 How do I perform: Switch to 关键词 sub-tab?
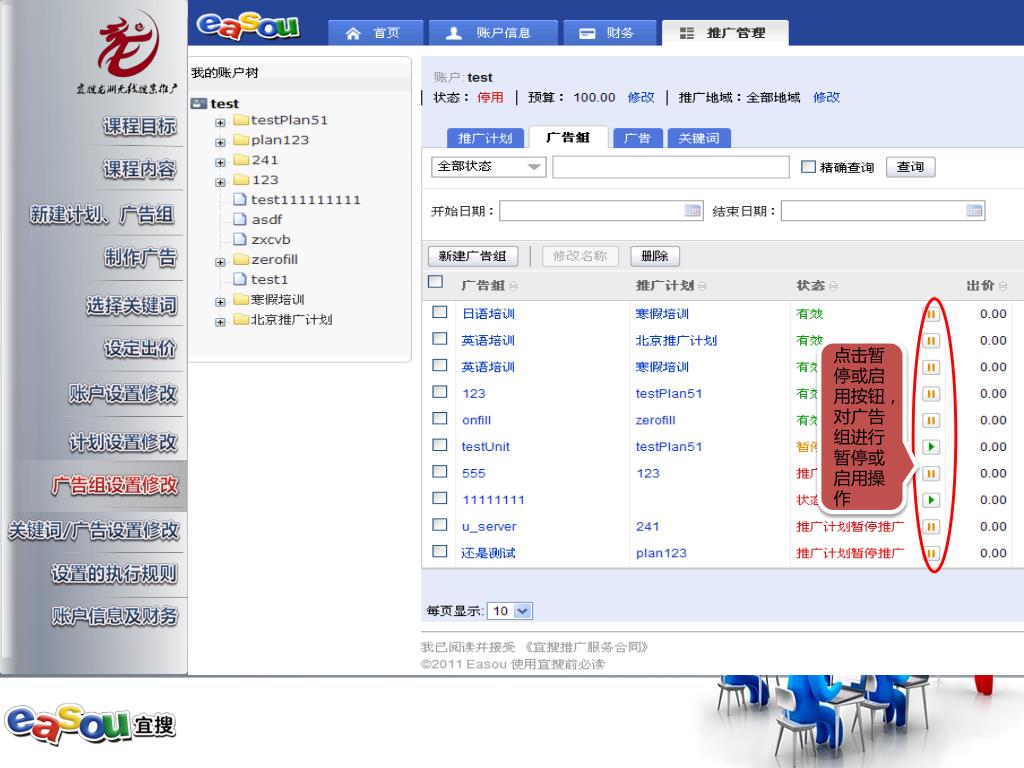pos(699,138)
